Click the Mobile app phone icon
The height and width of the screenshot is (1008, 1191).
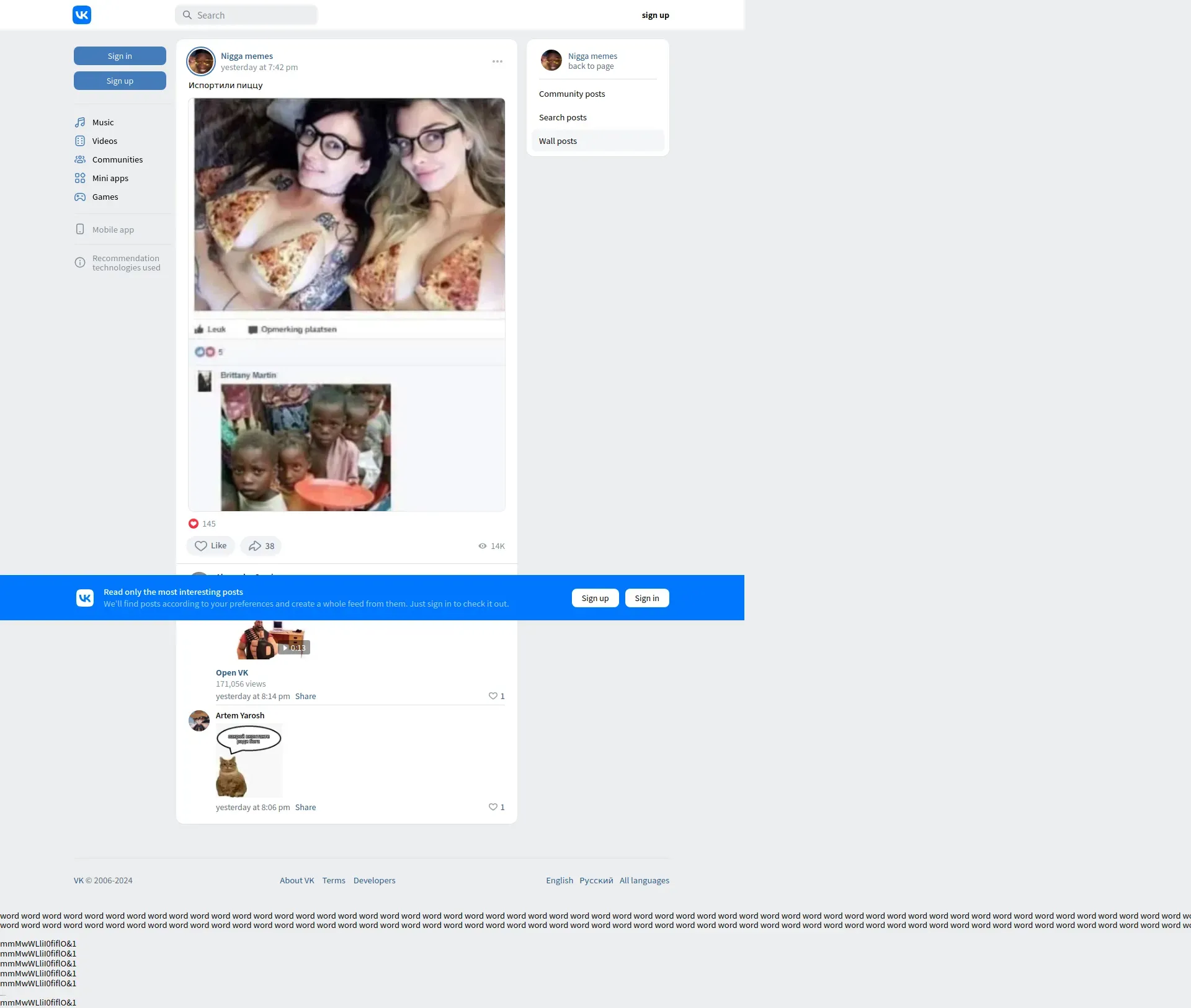(80, 230)
